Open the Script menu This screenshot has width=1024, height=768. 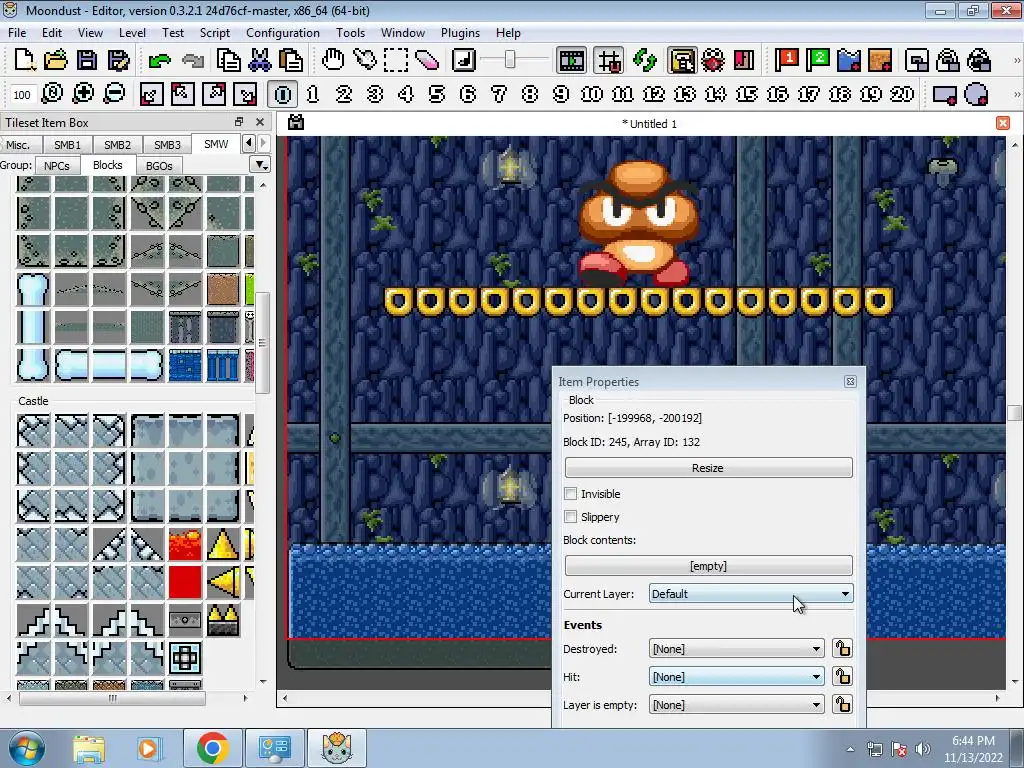pos(214,33)
